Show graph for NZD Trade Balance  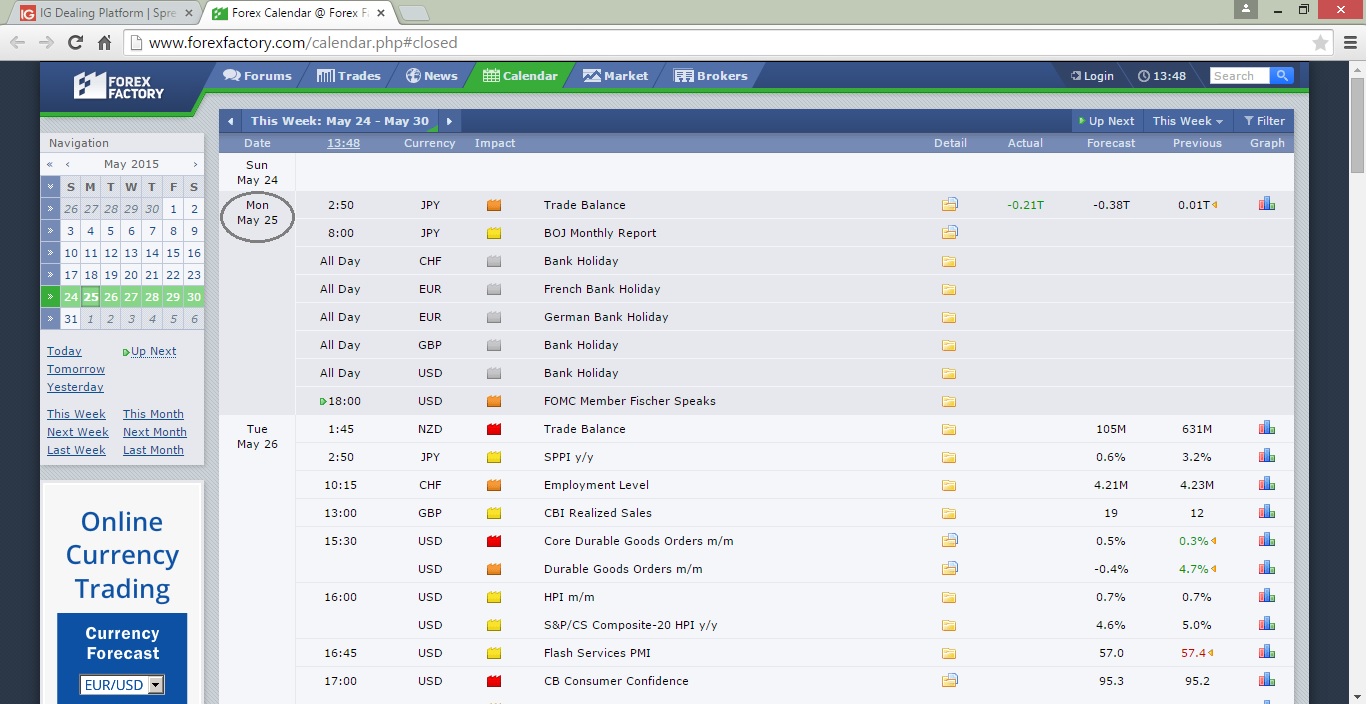click(1267, 428)
